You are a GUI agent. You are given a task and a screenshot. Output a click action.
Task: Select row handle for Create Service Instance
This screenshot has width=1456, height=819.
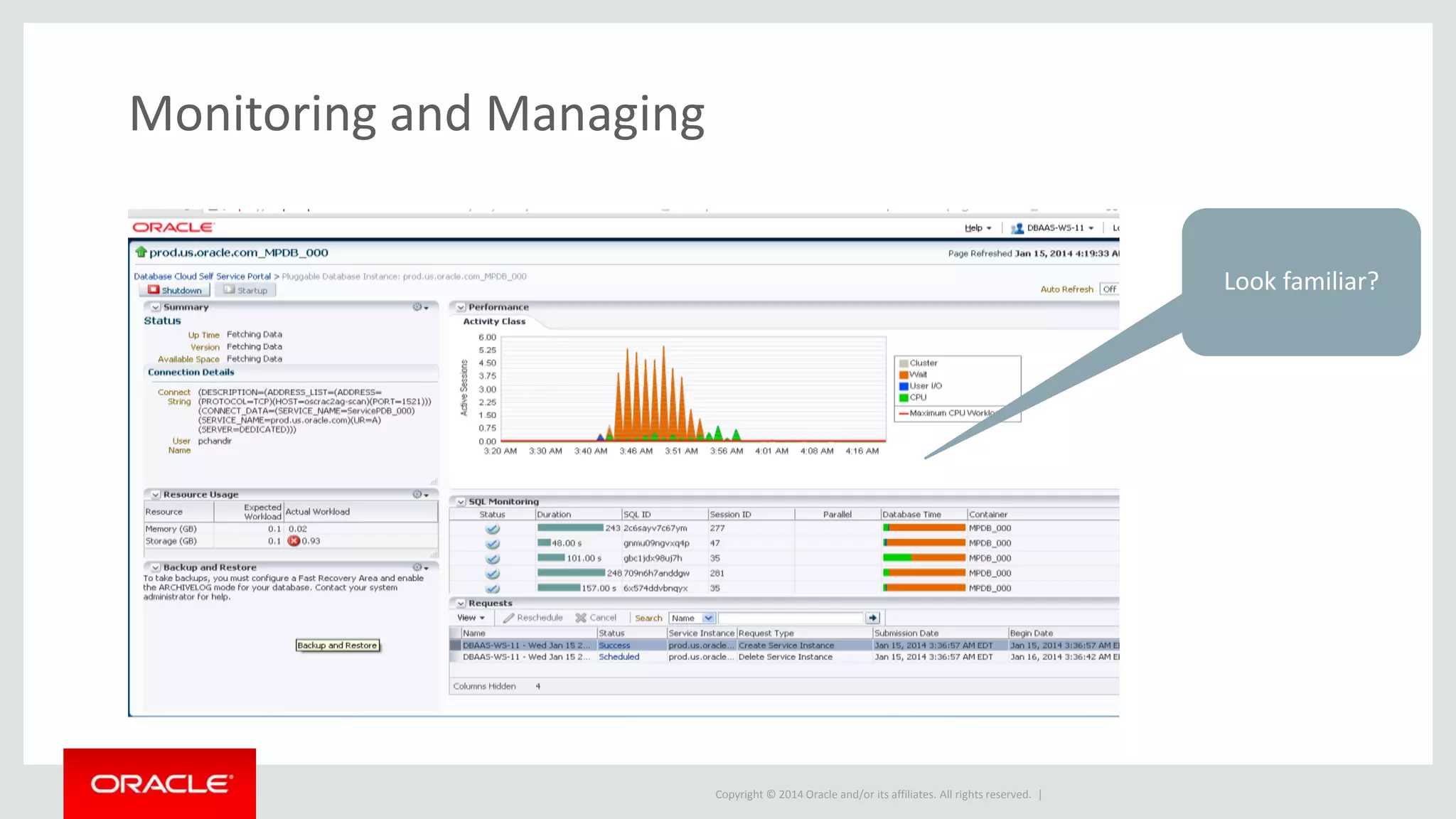tap(455, 646)
